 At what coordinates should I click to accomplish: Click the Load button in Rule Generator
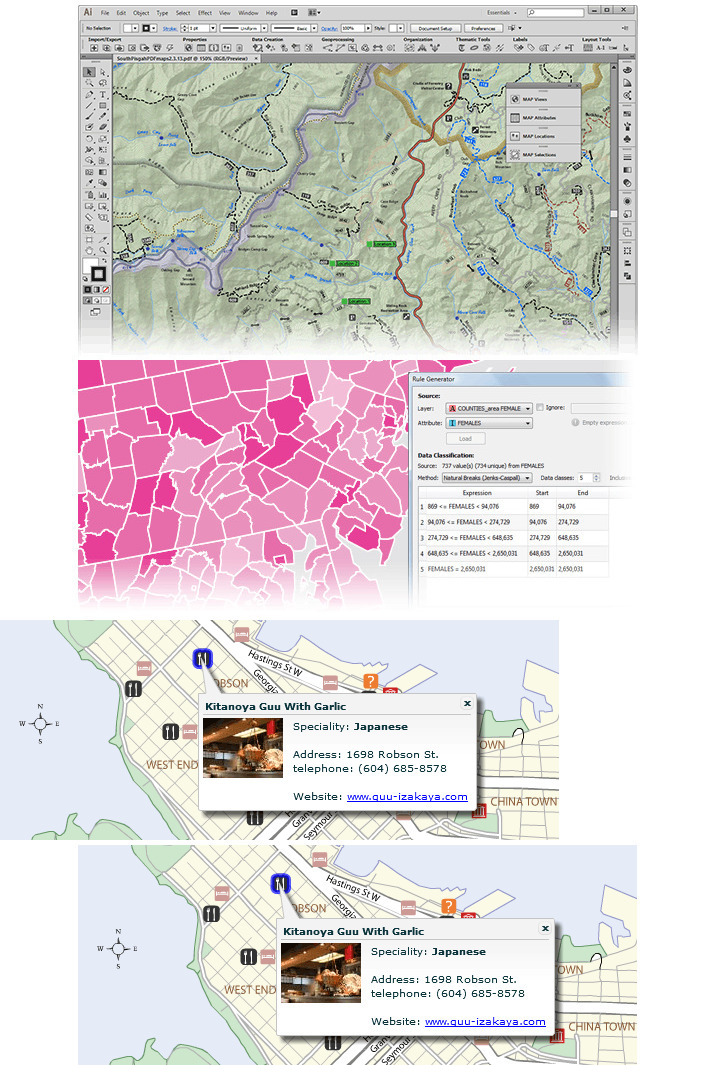pos(466,438)
